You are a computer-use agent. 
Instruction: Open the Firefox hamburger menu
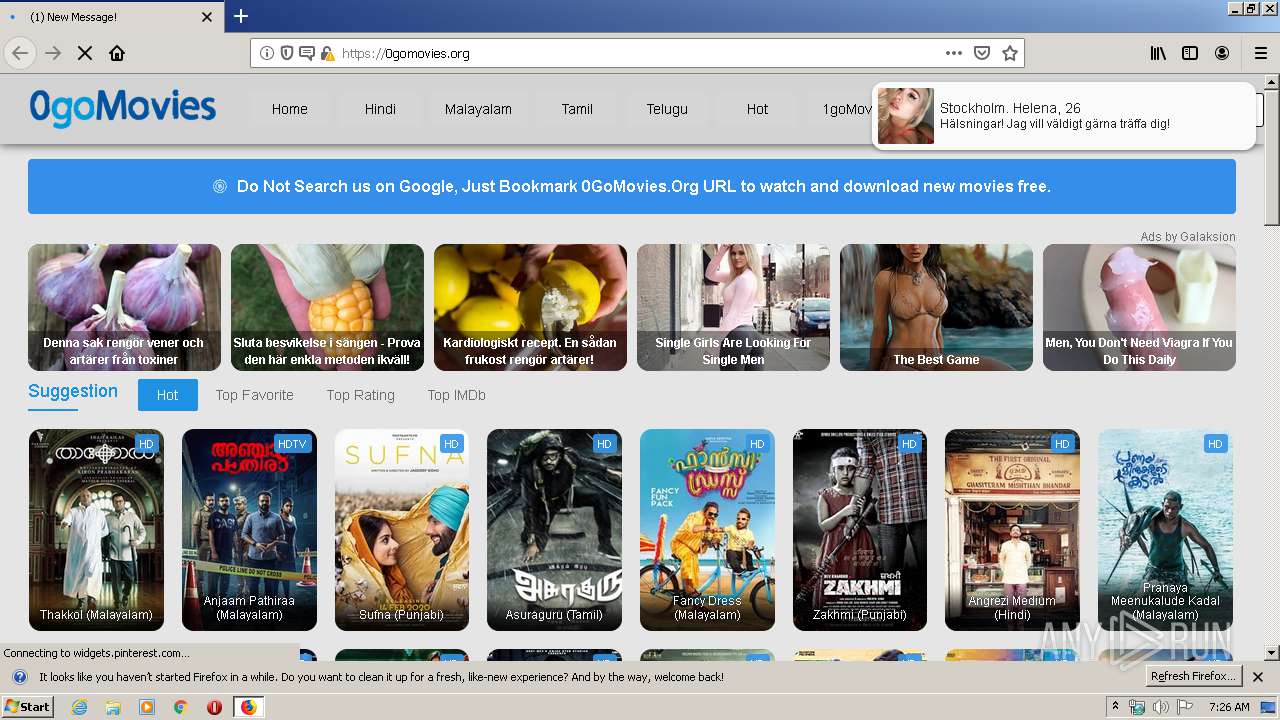(1261, 53)
